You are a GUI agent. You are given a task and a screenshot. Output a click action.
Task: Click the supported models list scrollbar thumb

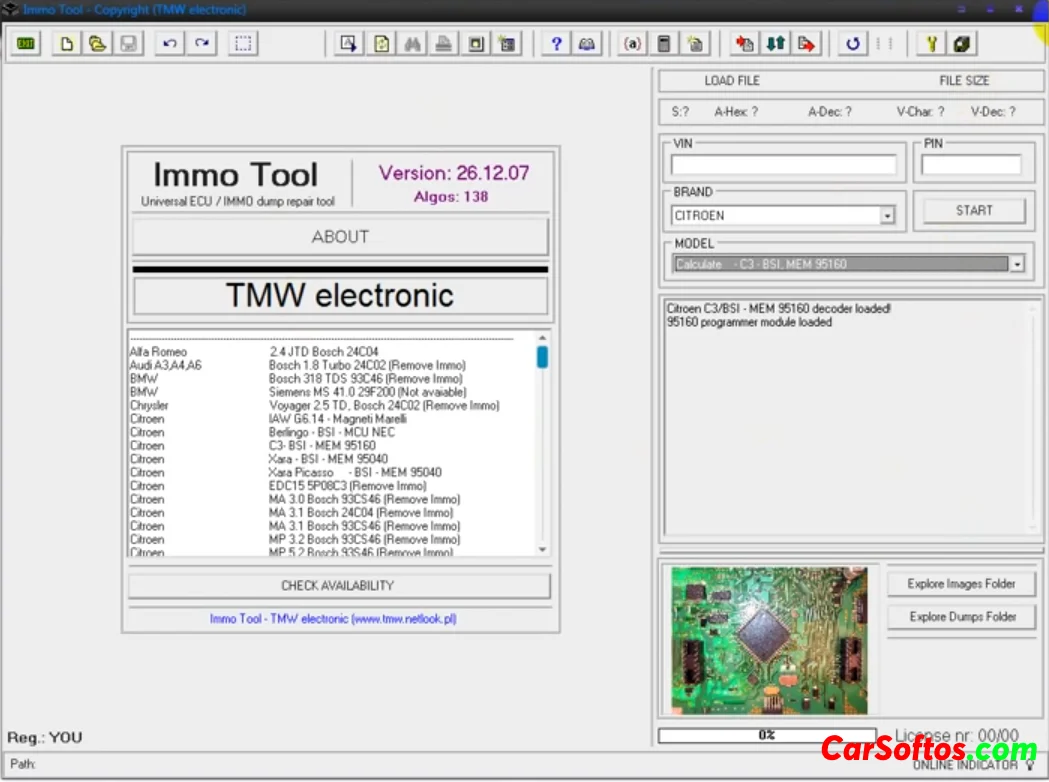tap(542, 357)
